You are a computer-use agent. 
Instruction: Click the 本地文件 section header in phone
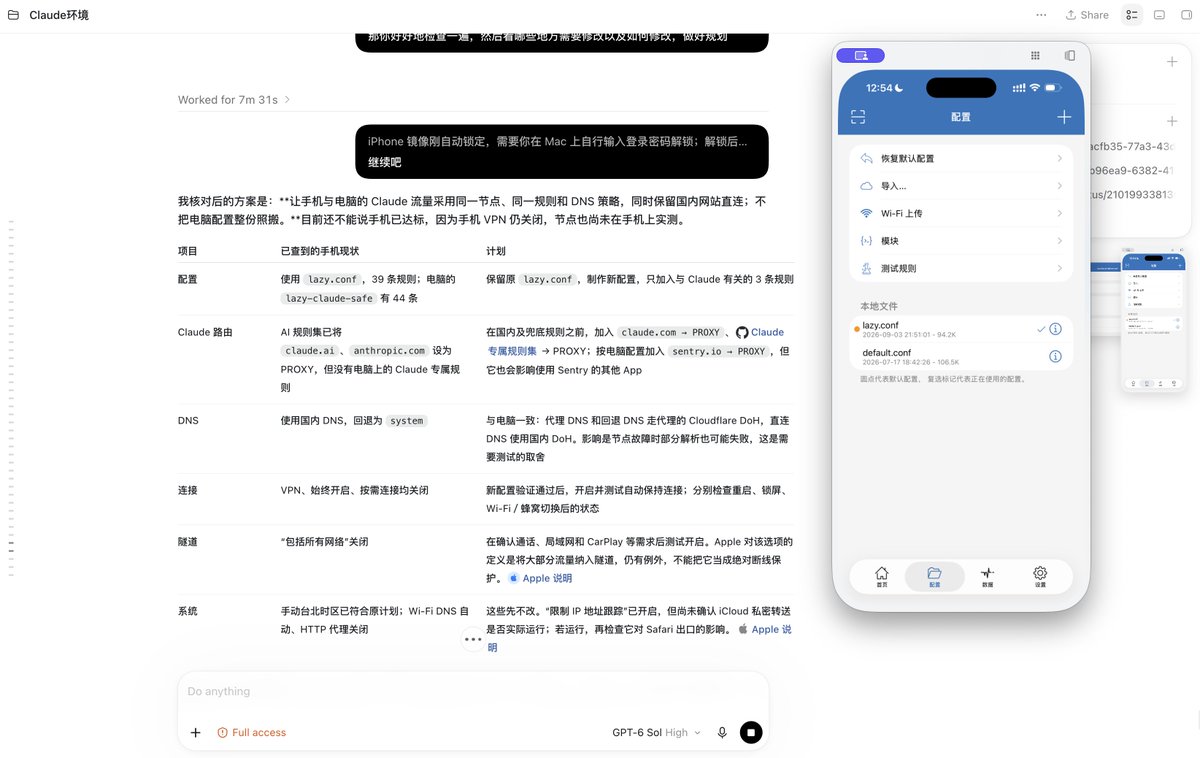[x=879, y=305]
